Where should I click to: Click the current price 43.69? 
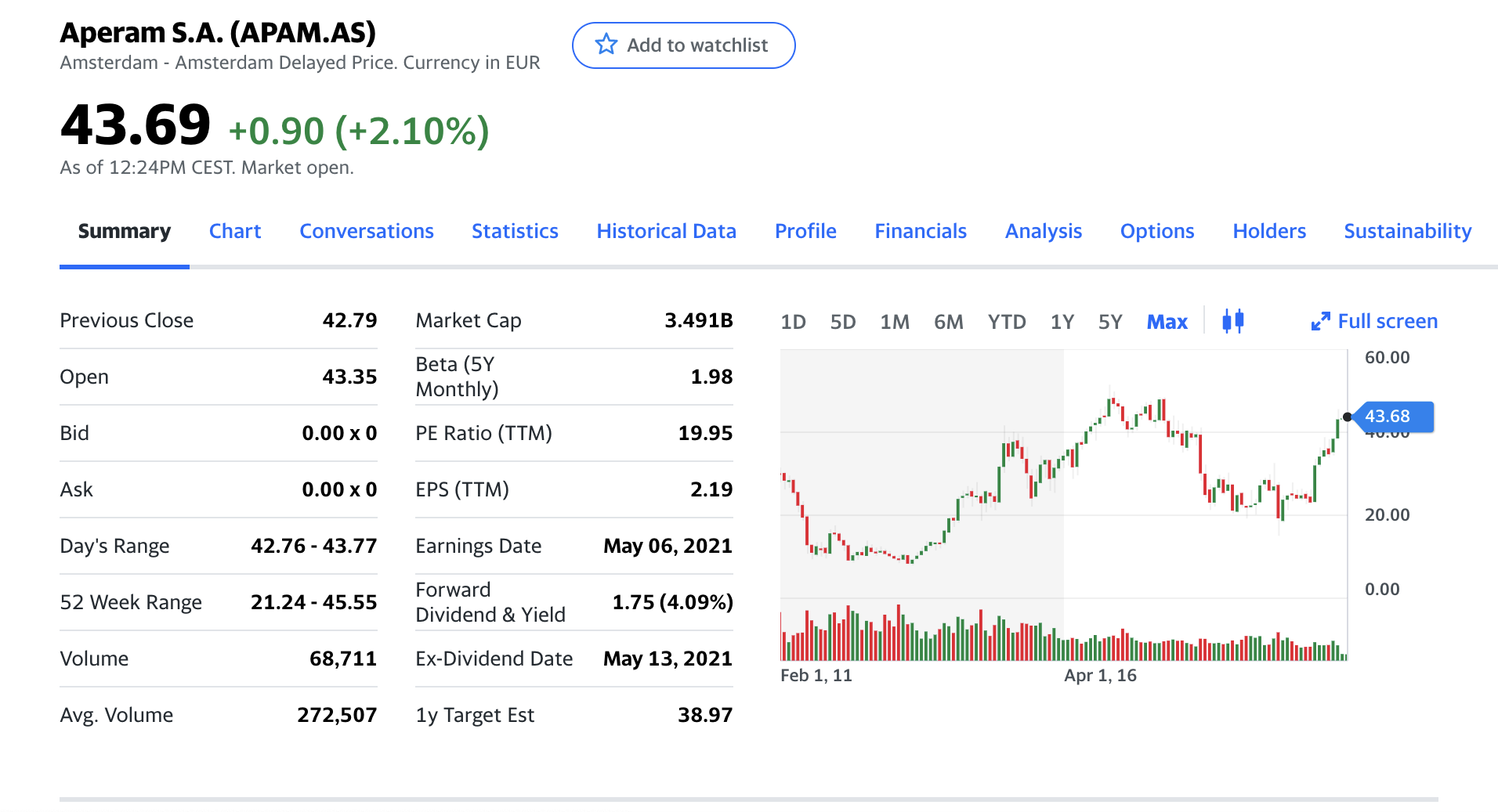(x=136, y=125)
